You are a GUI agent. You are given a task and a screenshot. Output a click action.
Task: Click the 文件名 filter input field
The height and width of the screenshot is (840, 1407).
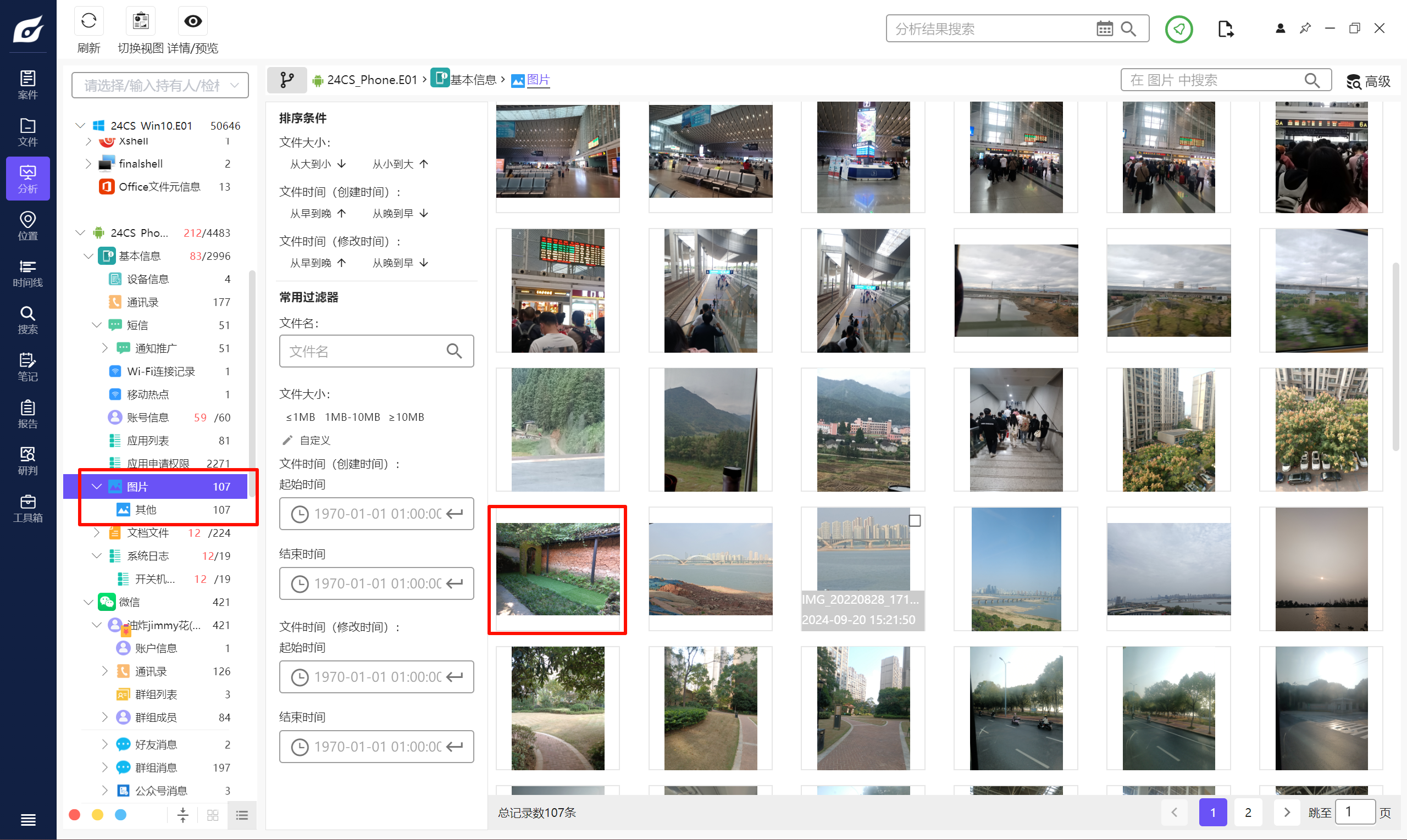(x=376, y=351)
